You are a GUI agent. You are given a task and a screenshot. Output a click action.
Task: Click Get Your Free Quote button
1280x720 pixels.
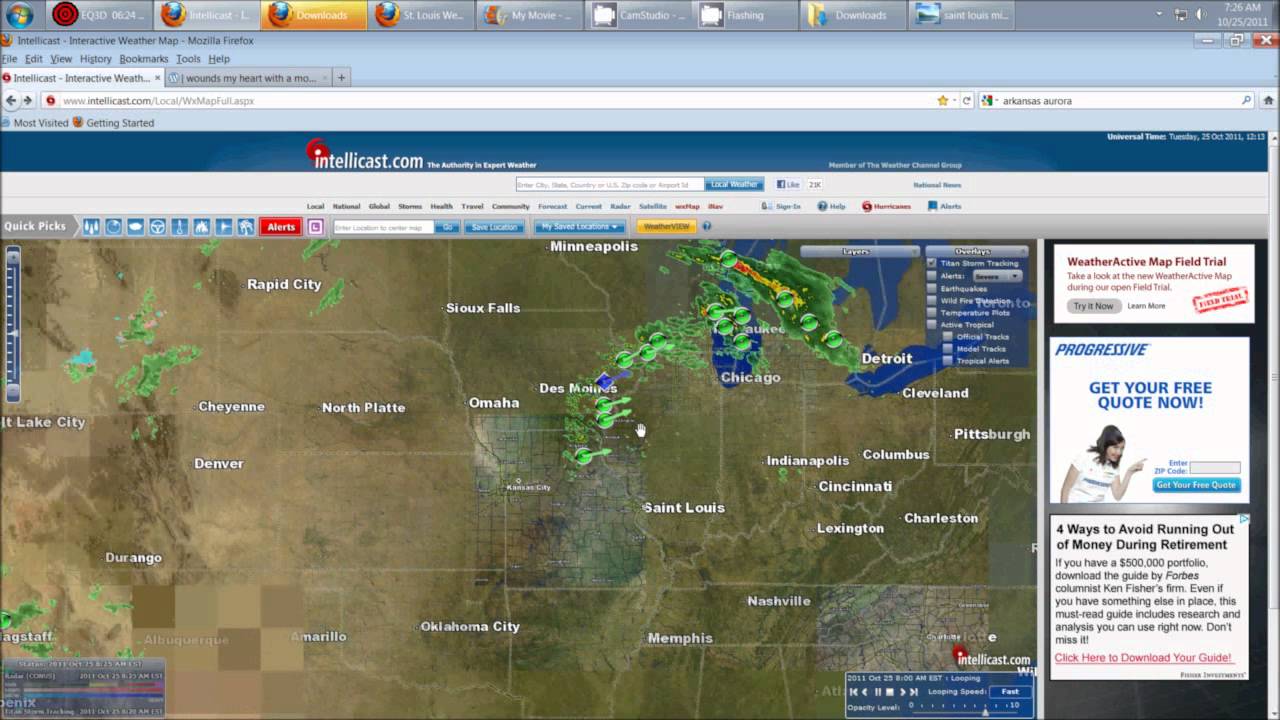pyautogui.click(x=1197, y=485)
